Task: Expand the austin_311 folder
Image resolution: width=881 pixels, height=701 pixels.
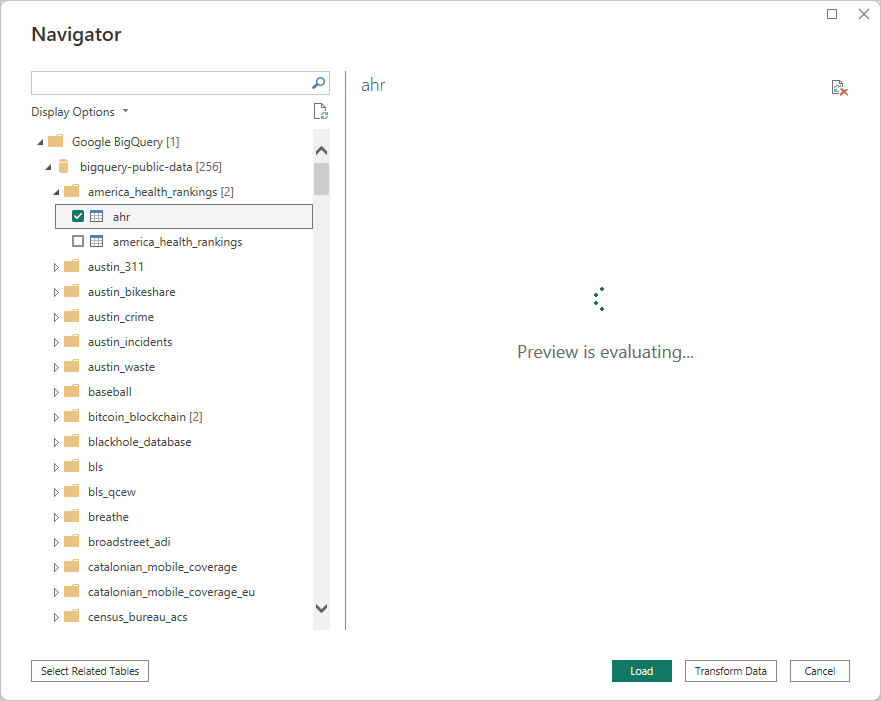Action: [56, 267]
